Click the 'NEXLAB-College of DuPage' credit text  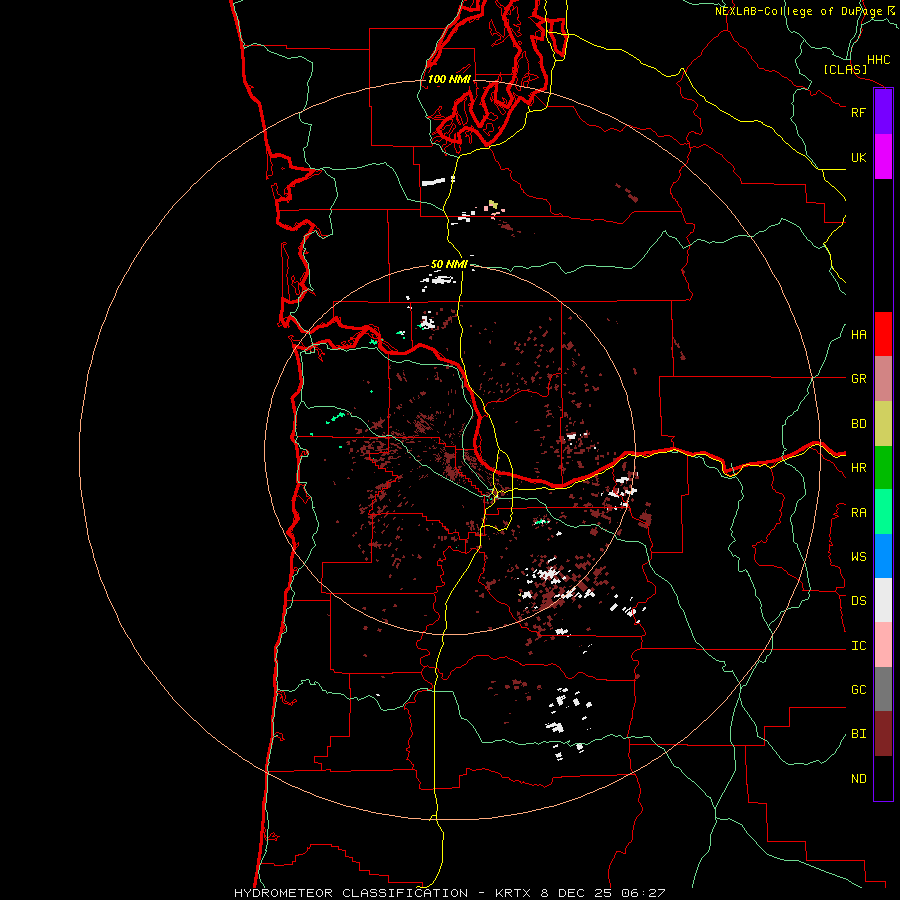click(x=799, y=11)
